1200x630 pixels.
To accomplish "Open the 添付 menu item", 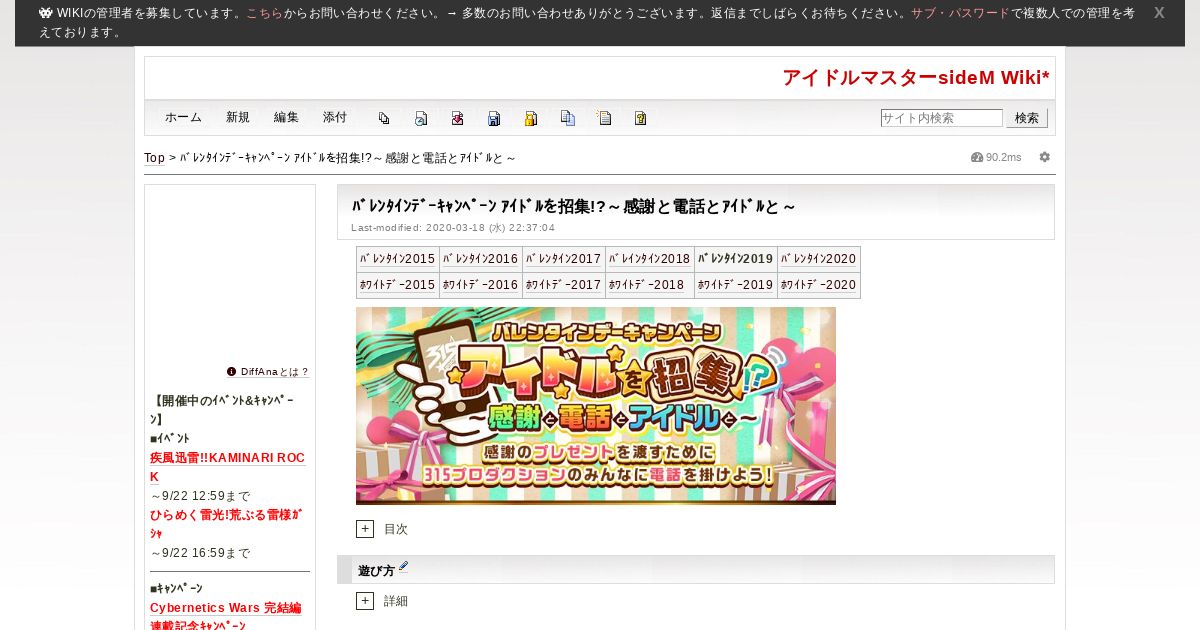I will pos(335,117).
